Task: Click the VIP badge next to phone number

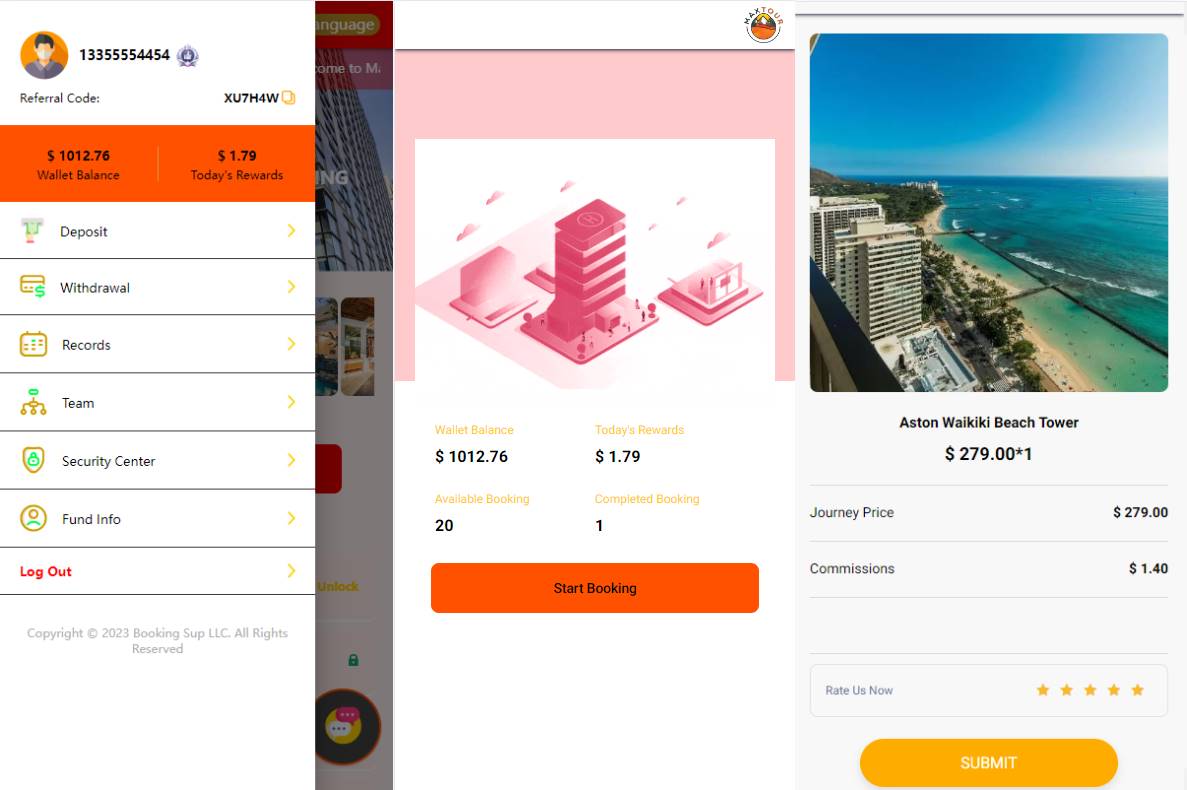Action: tap(187, 56)
